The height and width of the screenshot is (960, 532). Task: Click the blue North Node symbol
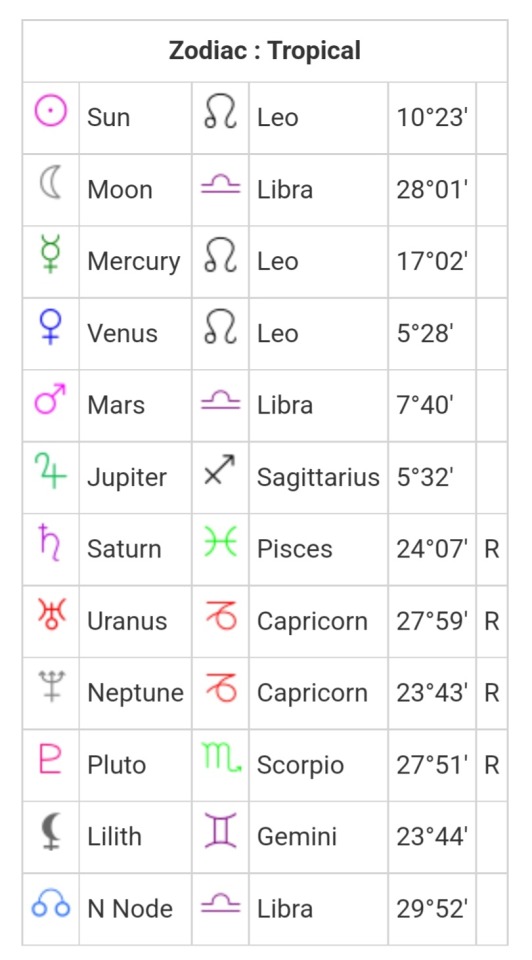click(x=50, y=904)
